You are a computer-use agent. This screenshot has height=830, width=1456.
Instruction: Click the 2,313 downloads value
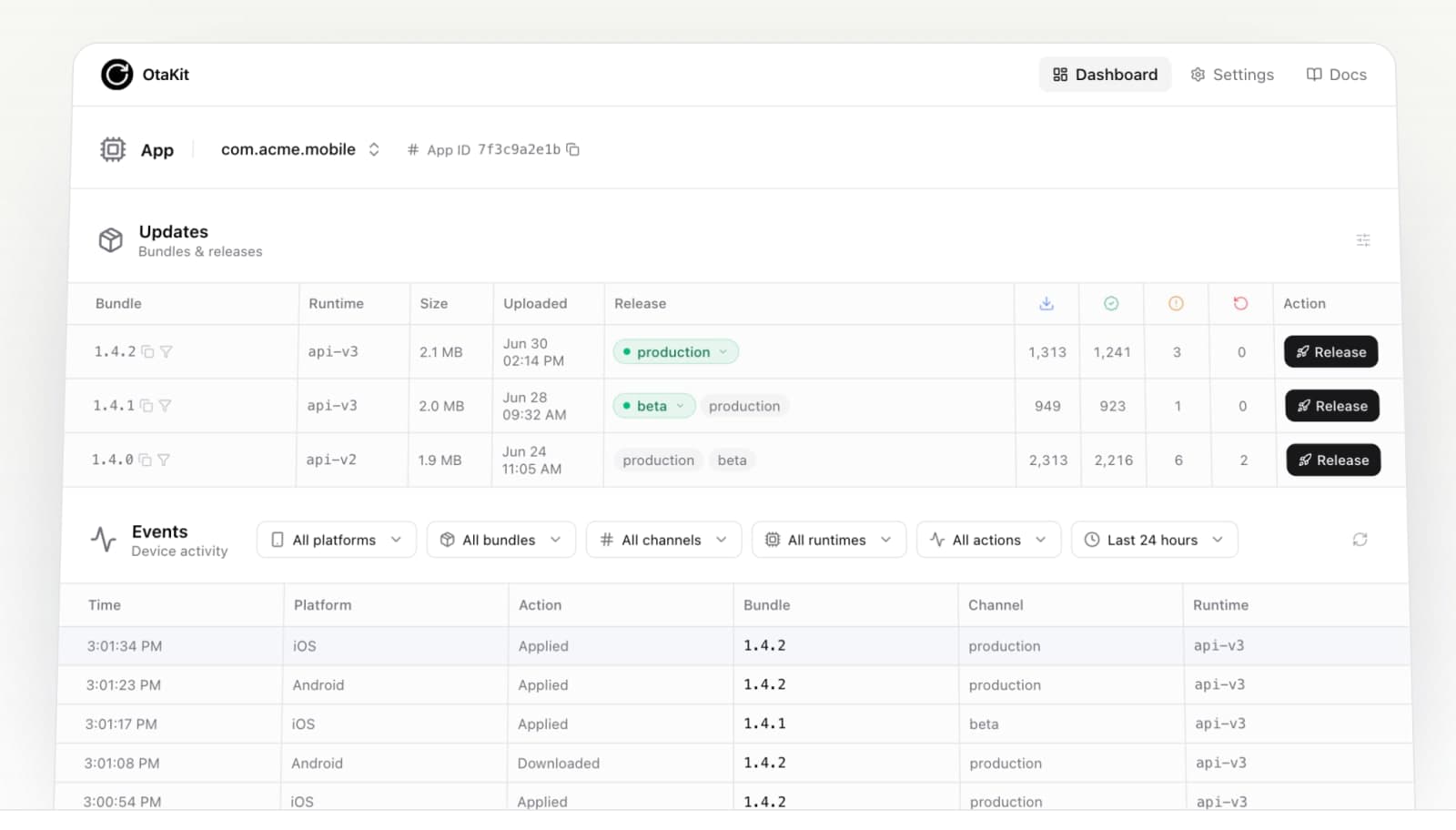[1048, 461]
